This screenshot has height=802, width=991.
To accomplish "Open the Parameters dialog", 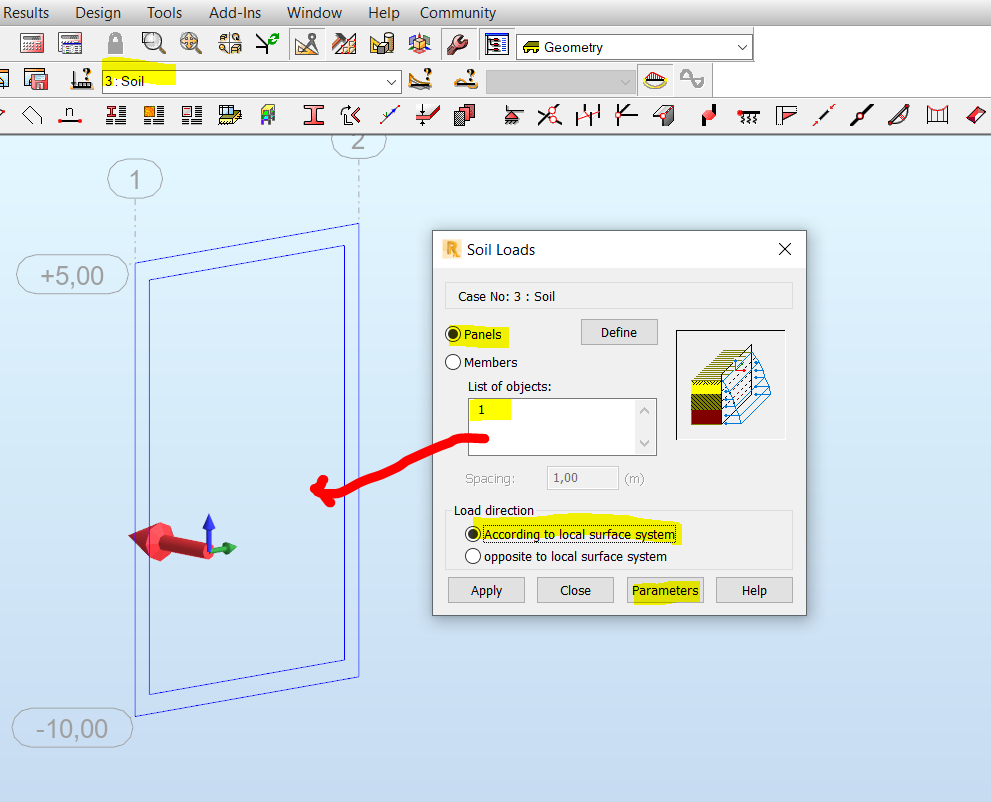I will (x=665, y=589).
